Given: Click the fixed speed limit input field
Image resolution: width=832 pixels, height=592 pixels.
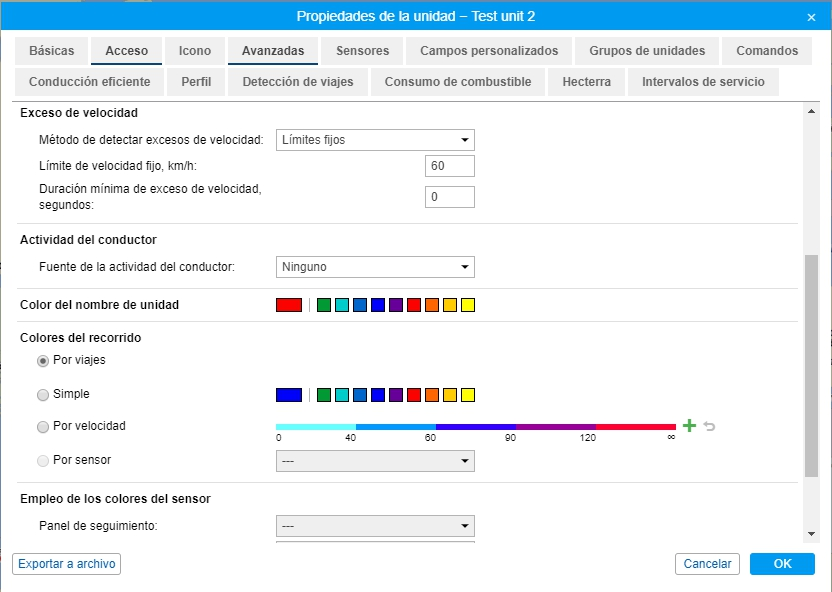Looking at the screenshot, I should [448, 166].
